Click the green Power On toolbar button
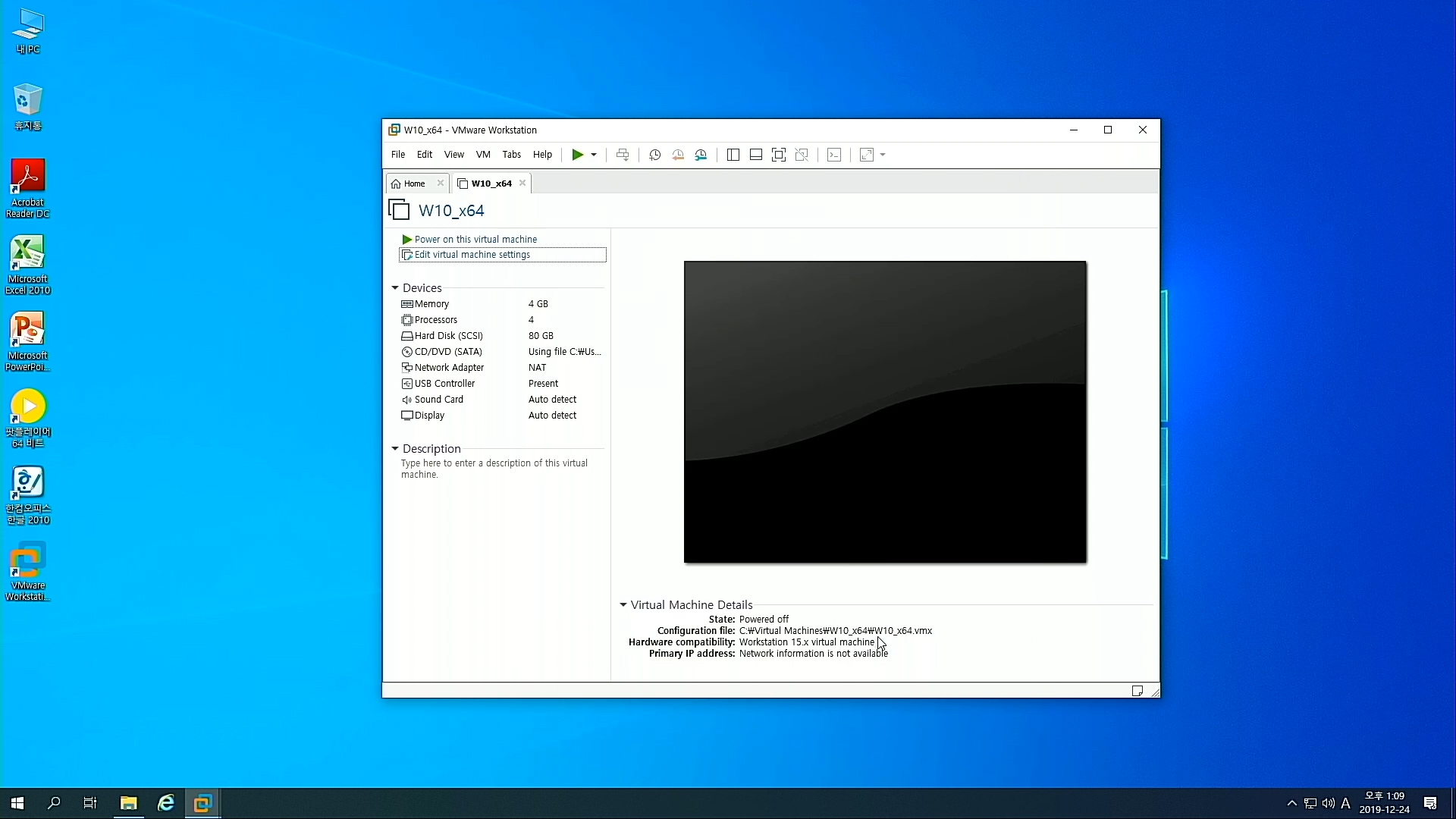The width and height of the screenshot is (1456, 819). coord(577,155)
